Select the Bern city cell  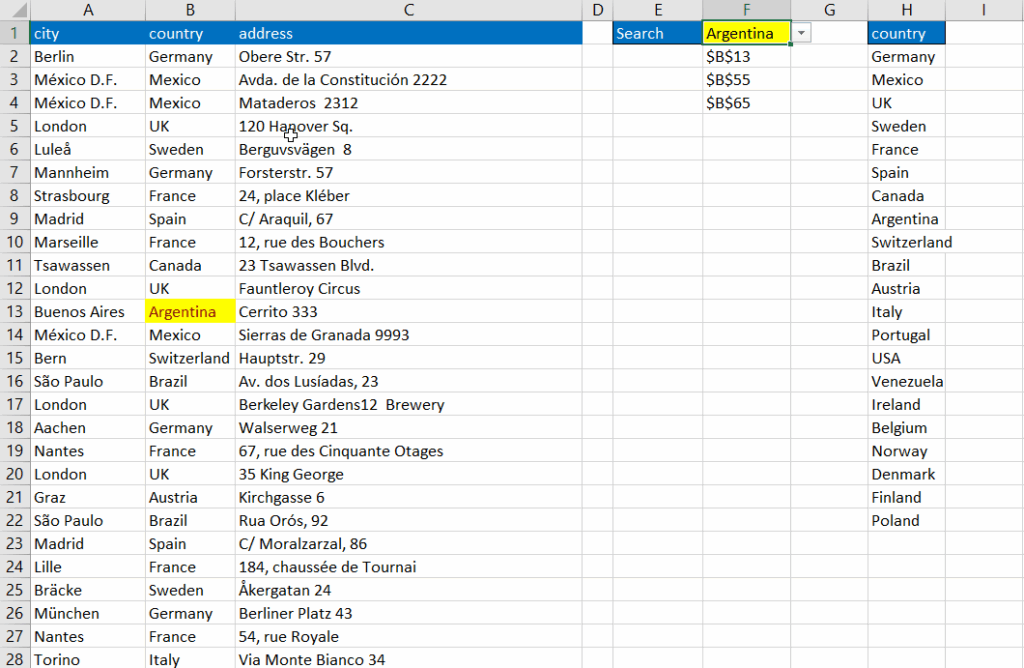click(x=88, y=358)
